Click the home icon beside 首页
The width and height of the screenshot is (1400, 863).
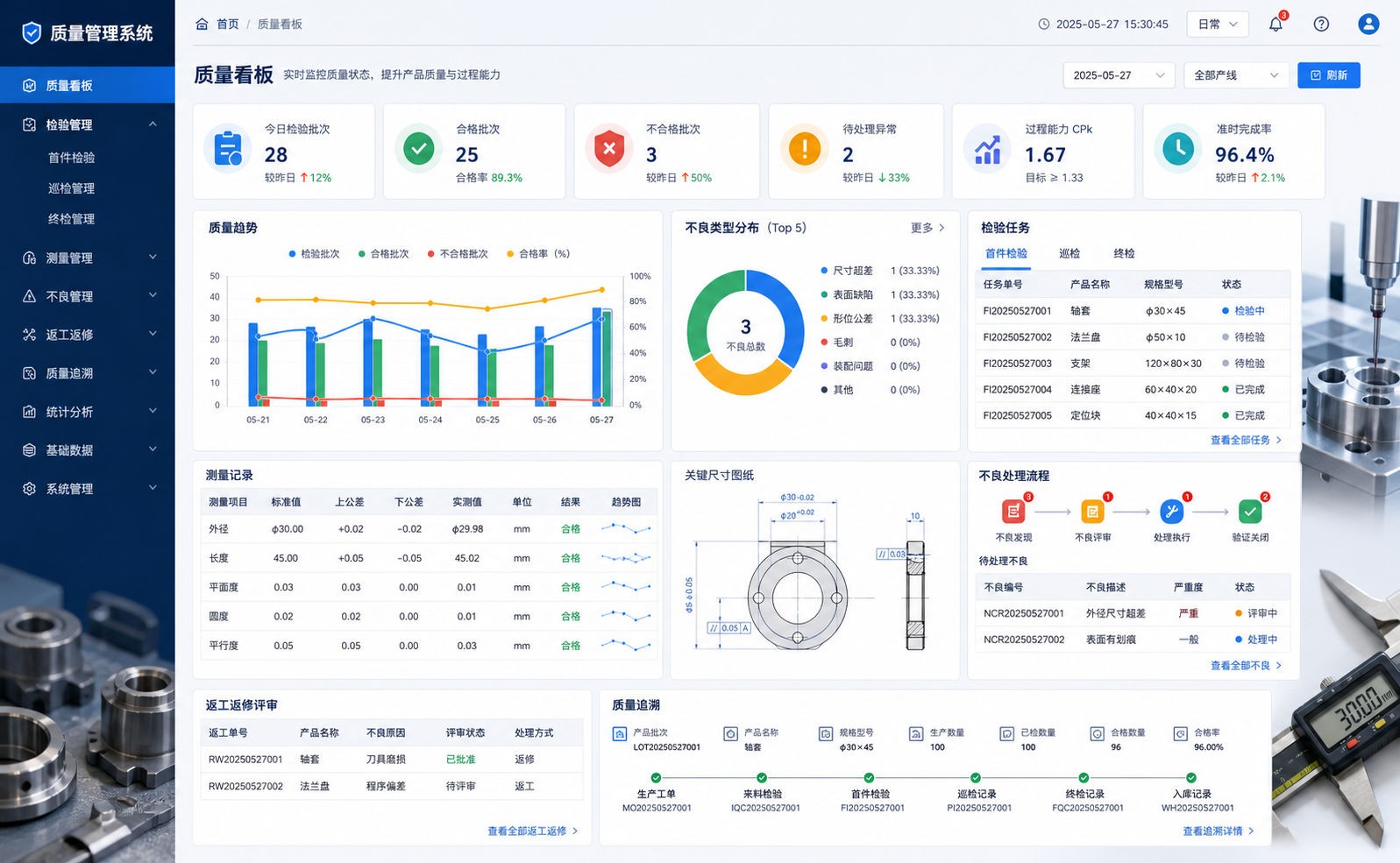click(x=202, y=24)
